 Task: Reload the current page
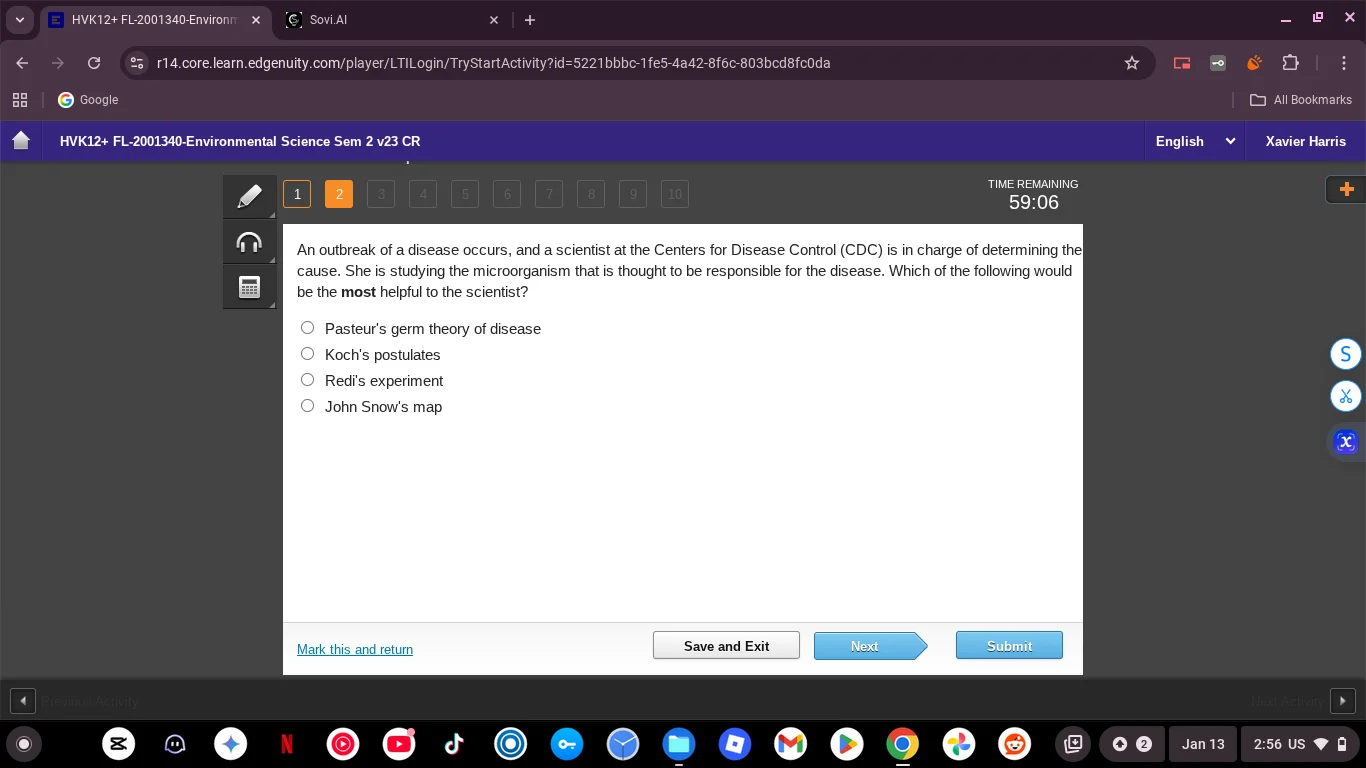94,63
